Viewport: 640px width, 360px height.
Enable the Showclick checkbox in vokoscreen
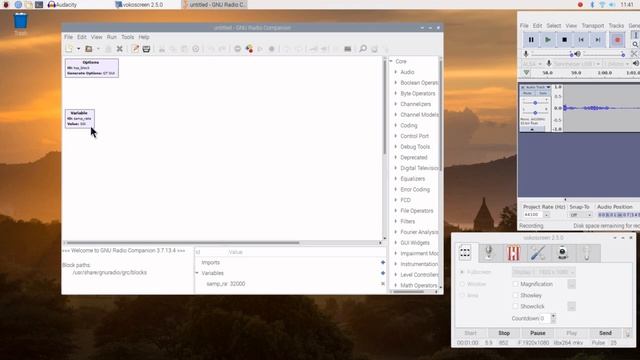click(516, 306)
